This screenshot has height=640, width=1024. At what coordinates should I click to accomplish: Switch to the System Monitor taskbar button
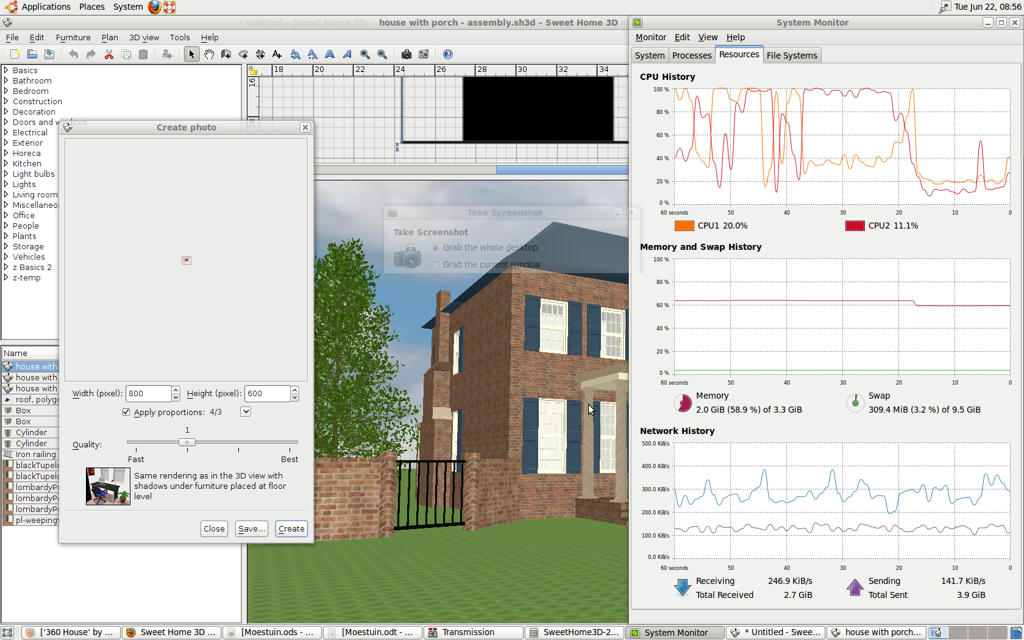click(676, 632)
